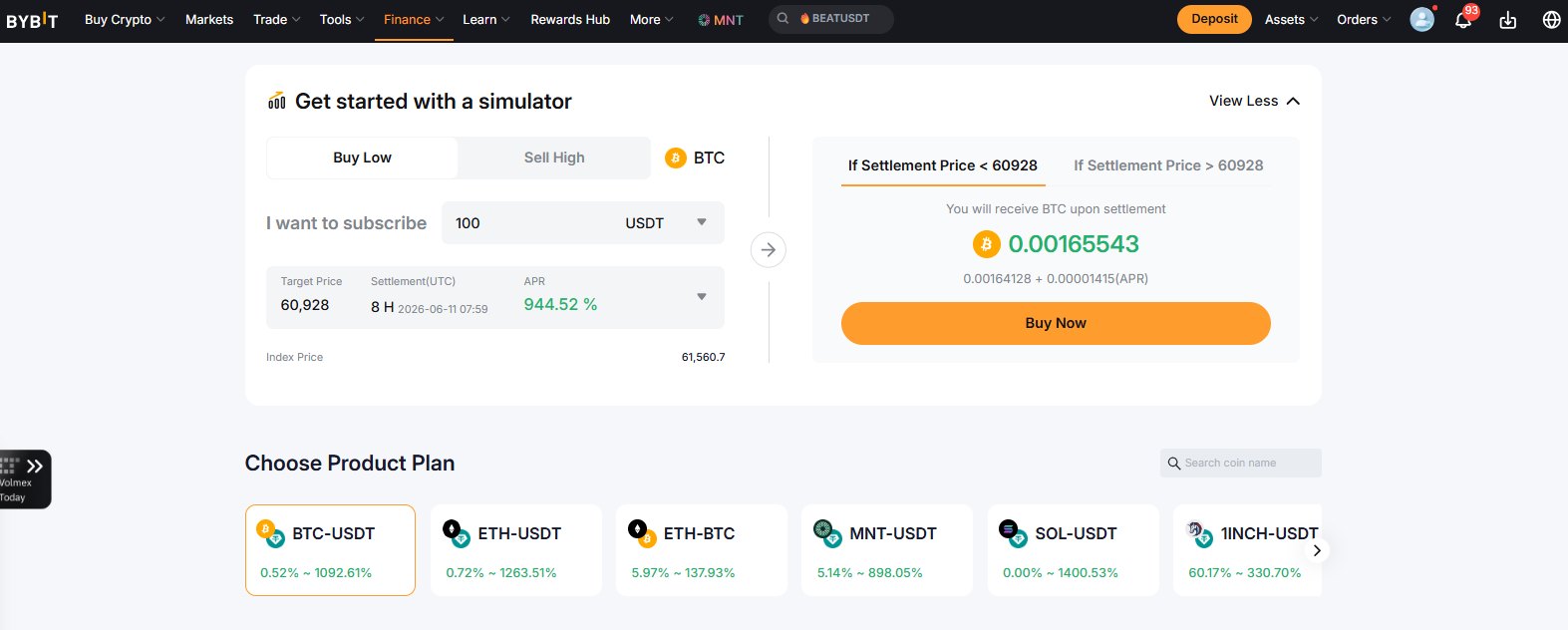Click the MNT-USDT pair icon

[827, 533]
